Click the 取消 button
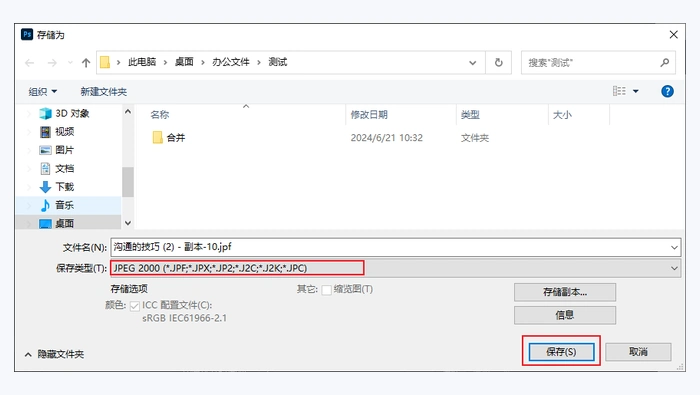Viewport: 700px width, 395px height. click(x=638, y=352)
